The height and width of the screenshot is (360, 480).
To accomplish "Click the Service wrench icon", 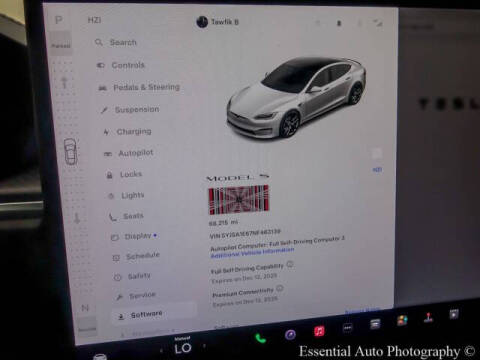I will pyautogui.click(x=119, y=297).
